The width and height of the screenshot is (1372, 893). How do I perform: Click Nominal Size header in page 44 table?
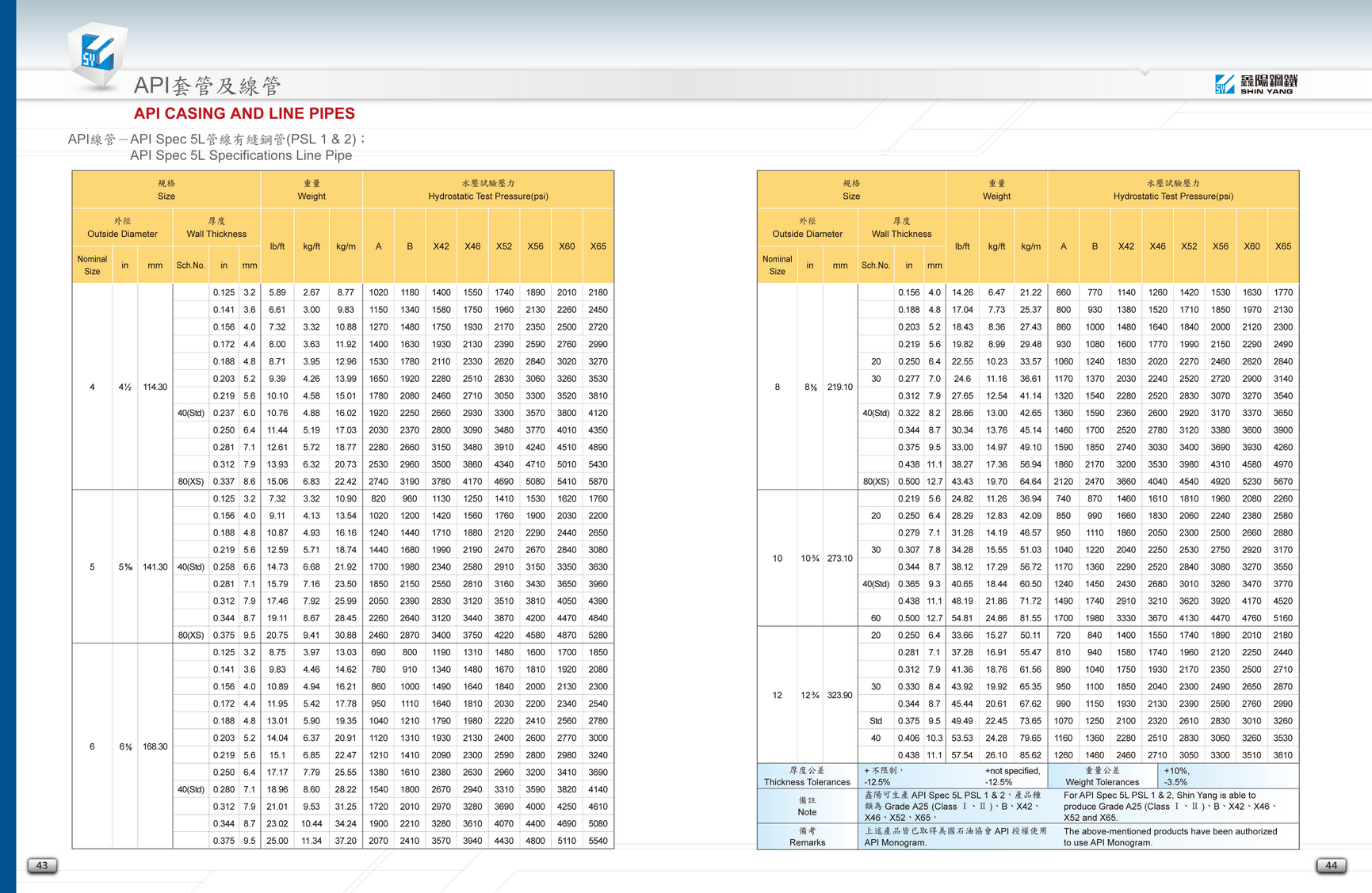pos(777,265)
